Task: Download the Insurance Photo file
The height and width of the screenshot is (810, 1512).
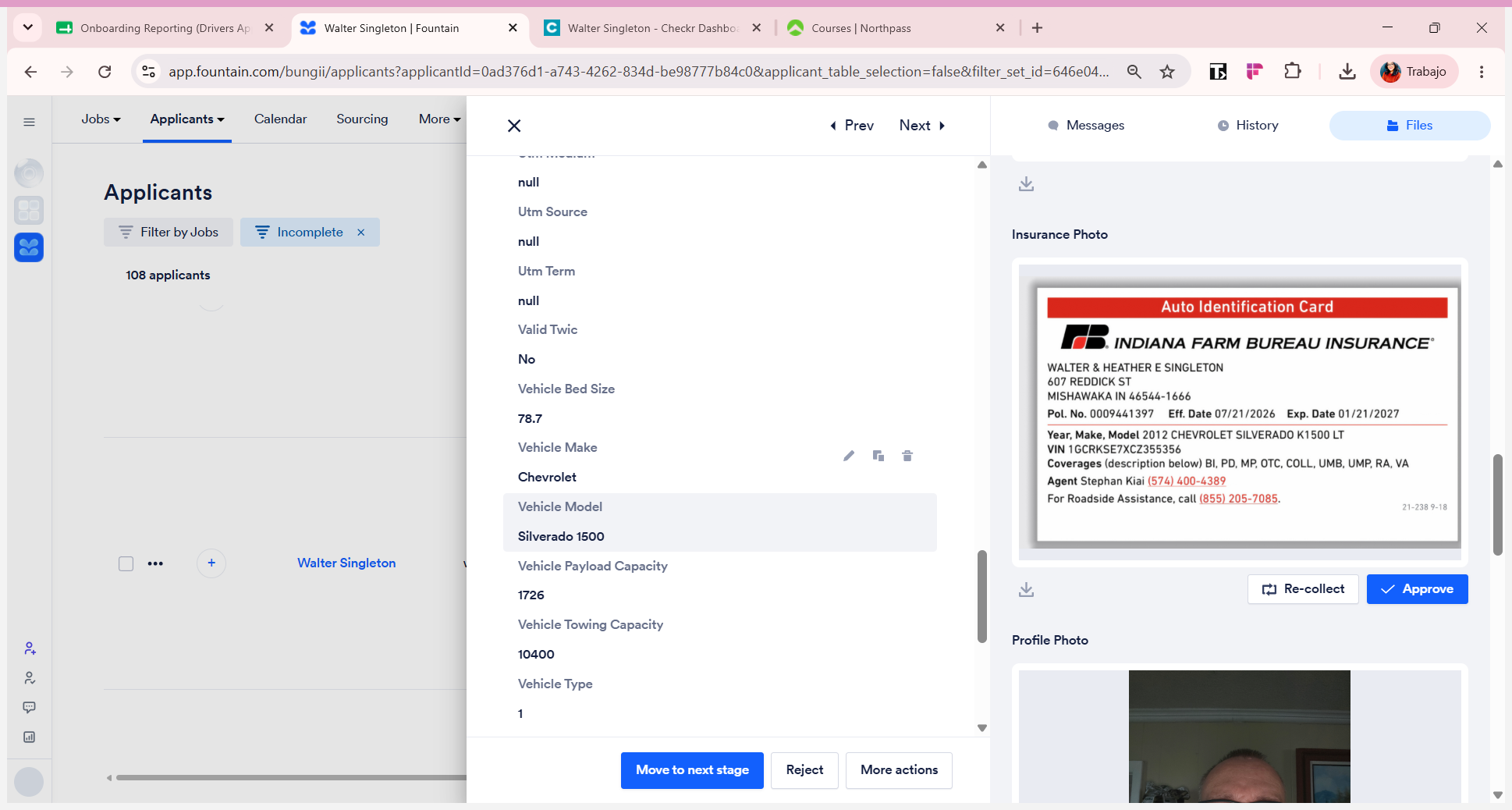Action: (x=1026, y=590)
